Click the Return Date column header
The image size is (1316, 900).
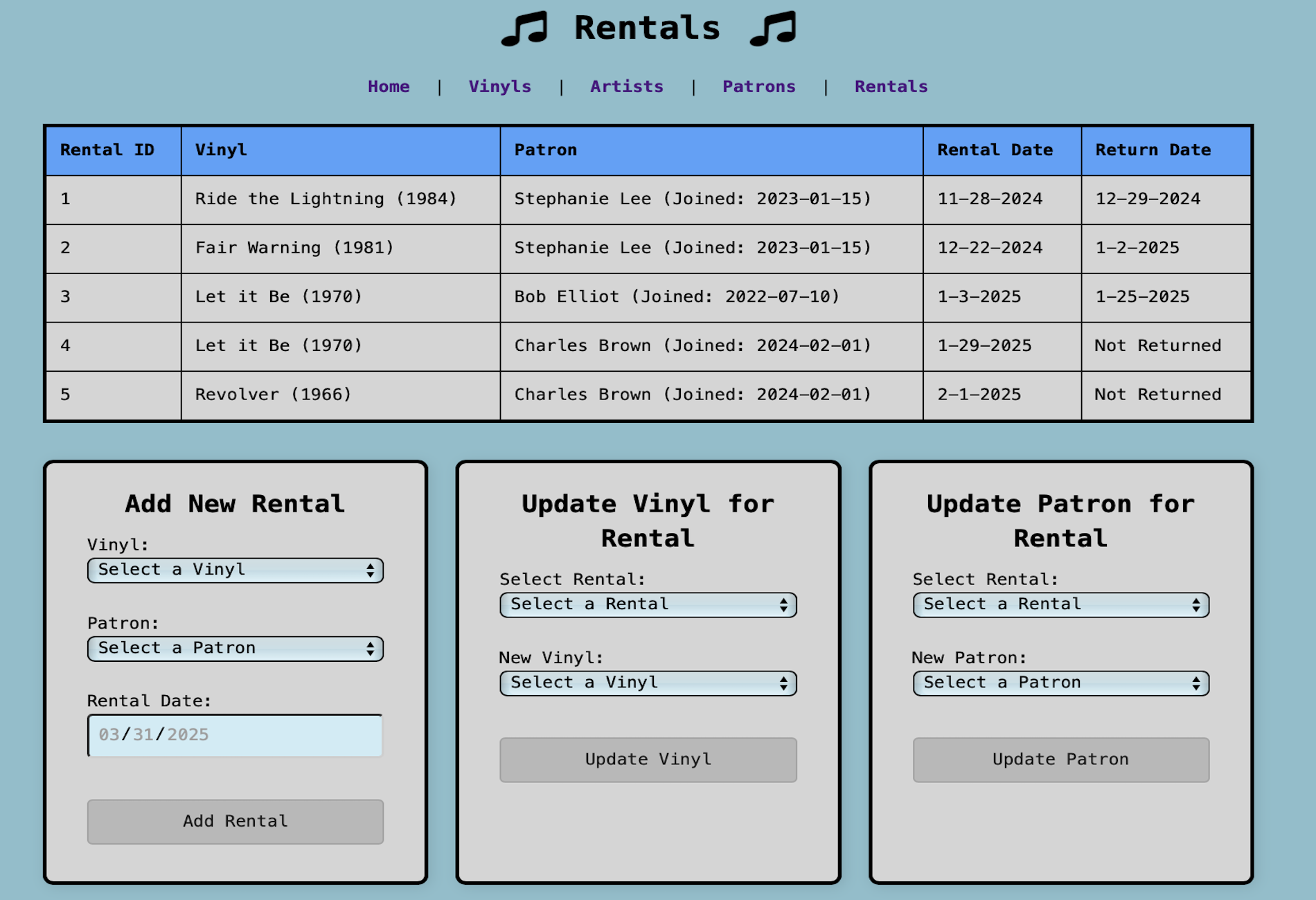tap(1153, 150)
